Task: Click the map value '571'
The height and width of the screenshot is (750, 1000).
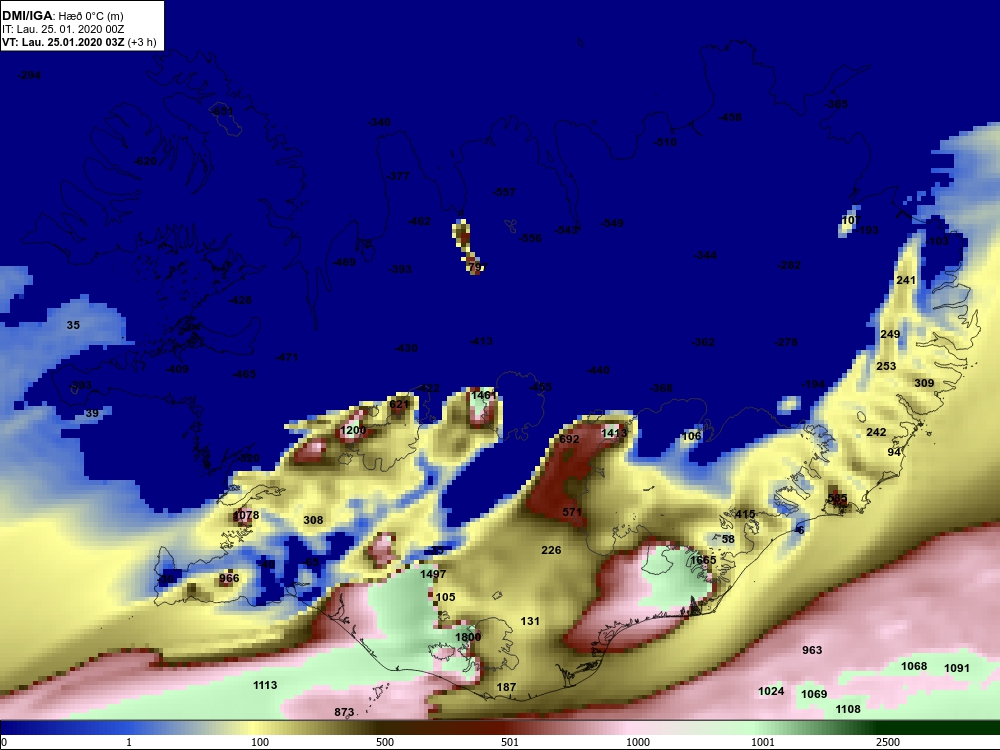Action: (x=572, y=512)
